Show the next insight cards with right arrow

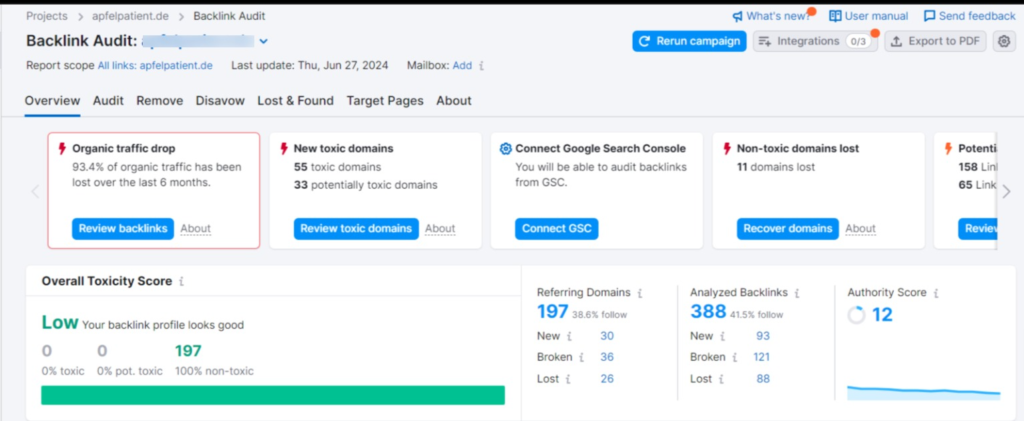[x=1006, y=191]
